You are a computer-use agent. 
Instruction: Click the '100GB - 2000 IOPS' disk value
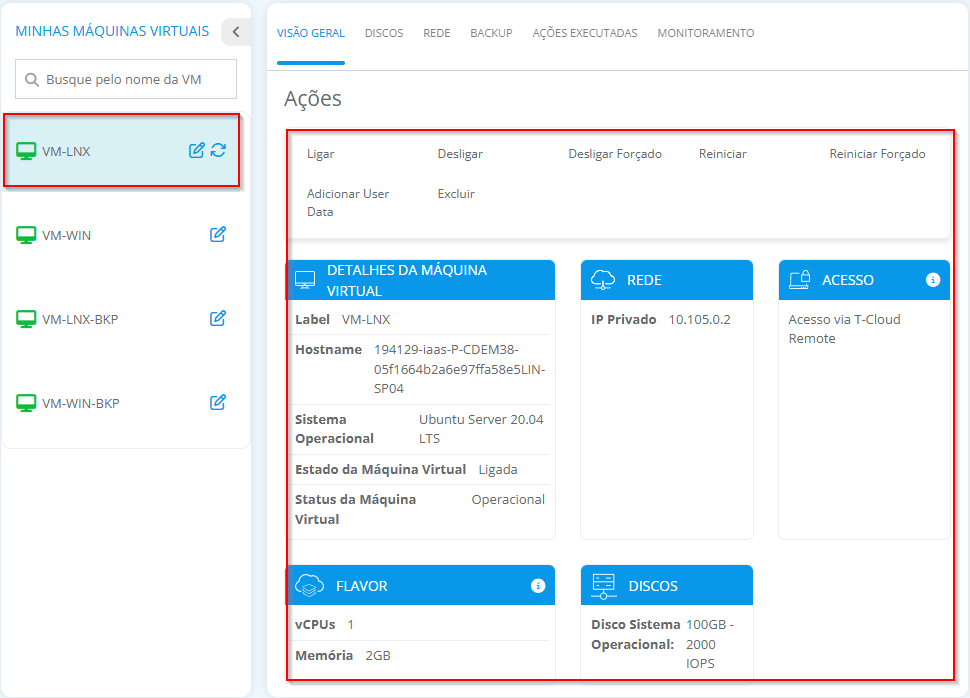pyautogui.click(x=710, y=644)
